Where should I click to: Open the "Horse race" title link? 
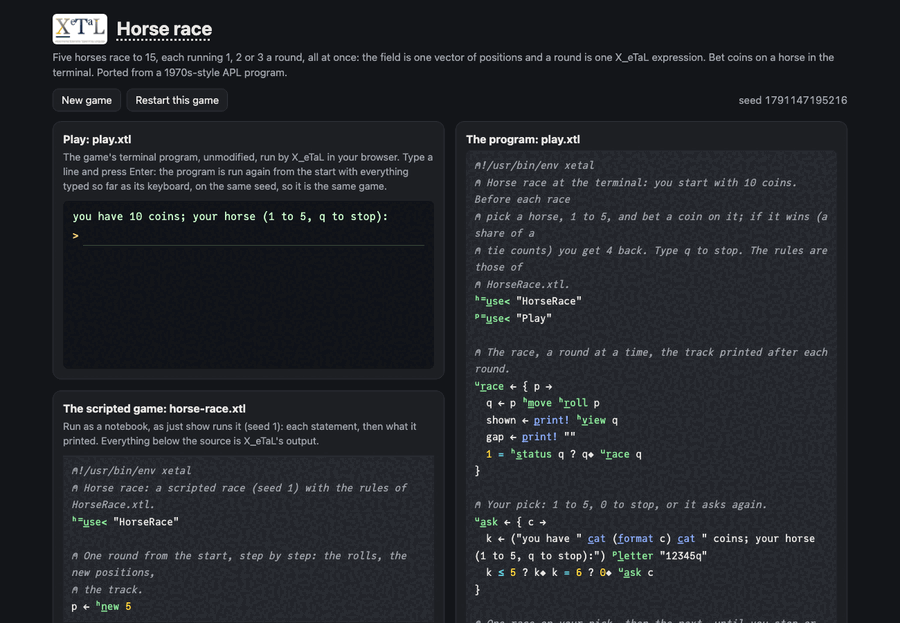(164, 29)
